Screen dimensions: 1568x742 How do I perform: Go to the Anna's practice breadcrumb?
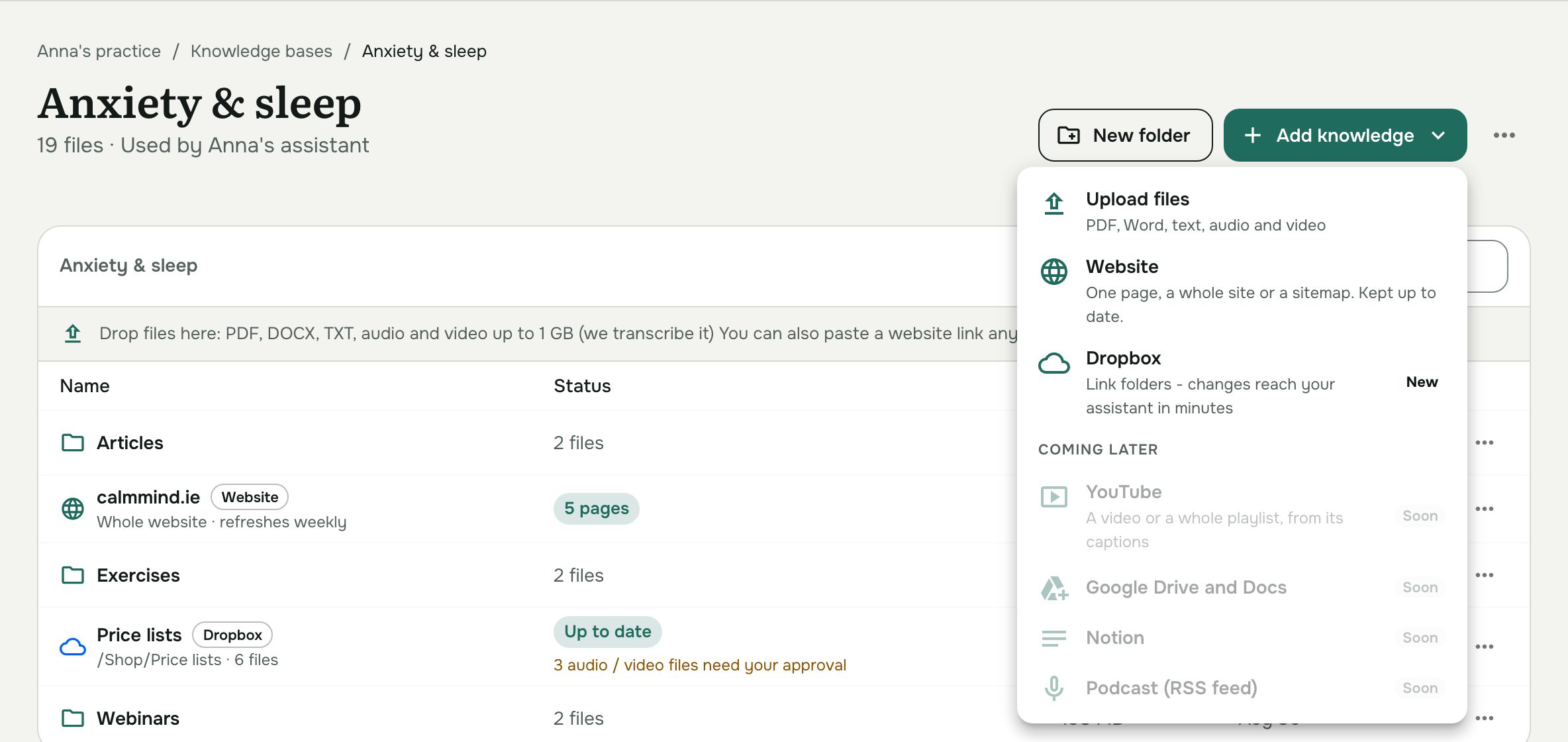click(99, 51)
